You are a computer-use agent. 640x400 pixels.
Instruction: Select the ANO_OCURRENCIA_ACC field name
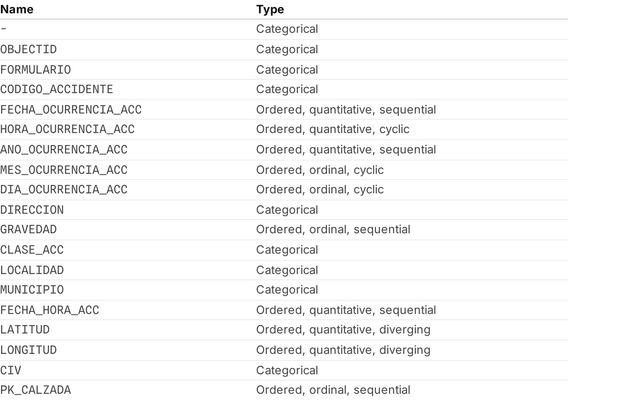click(x=63, y=150)
